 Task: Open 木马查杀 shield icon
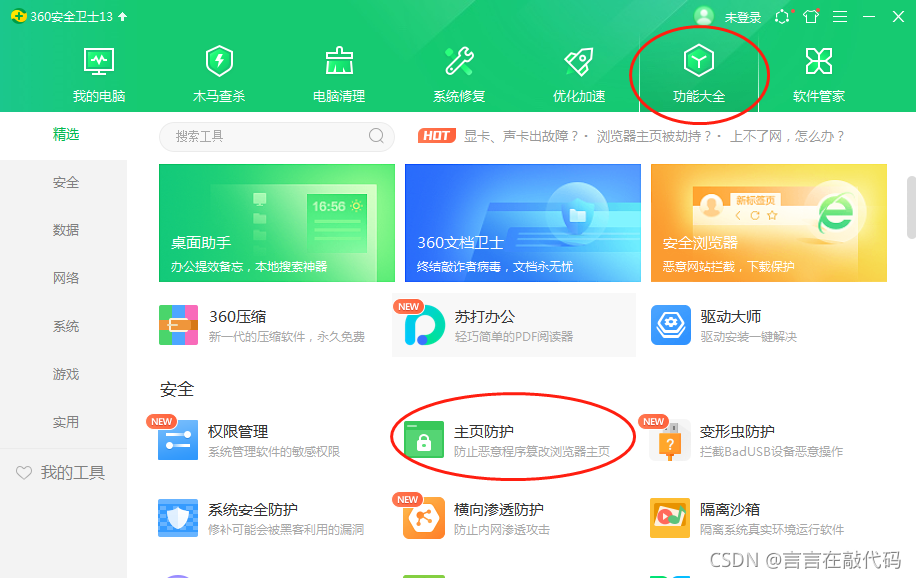[x=219, y=61]
